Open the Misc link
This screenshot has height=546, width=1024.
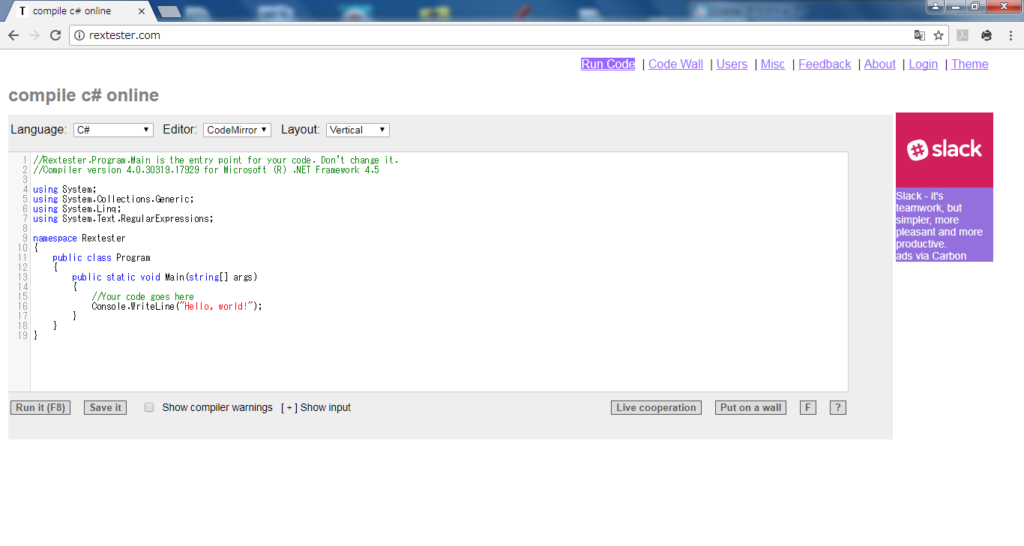click(x=773, y=64)
